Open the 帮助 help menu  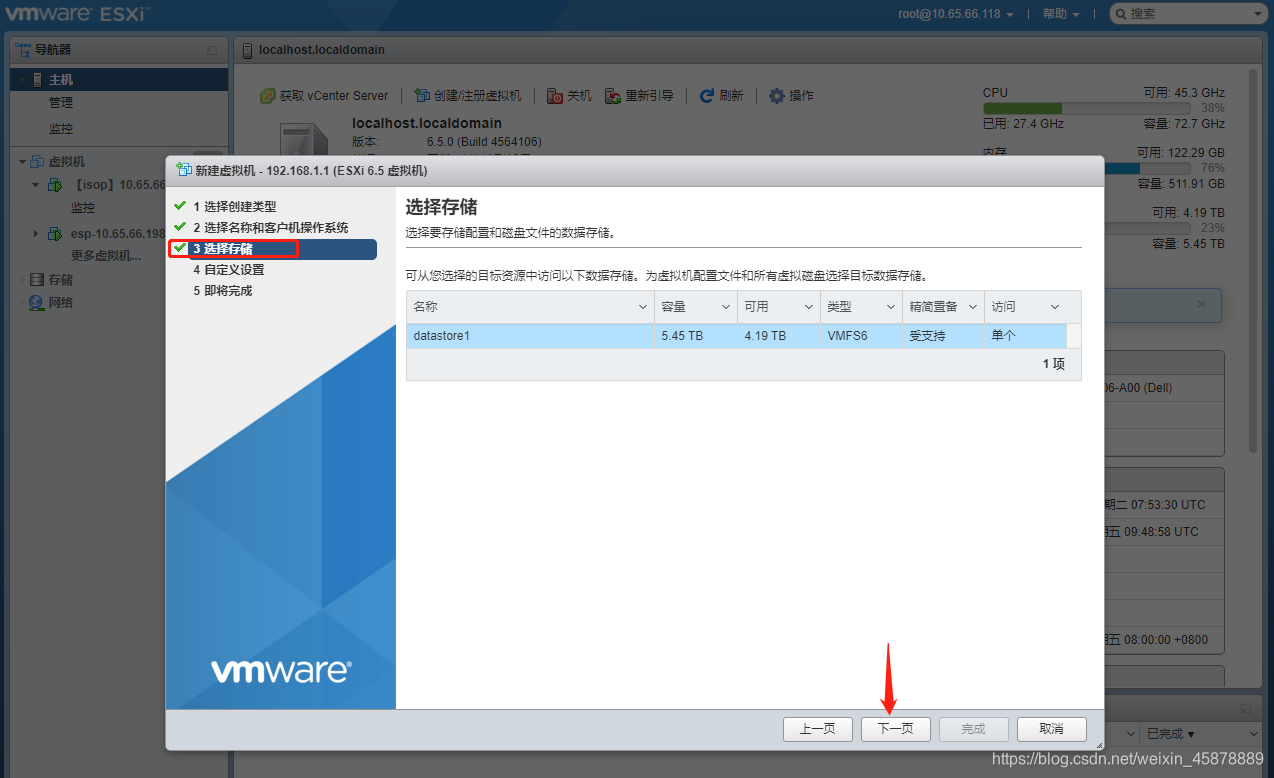[x=1061, y=14]
